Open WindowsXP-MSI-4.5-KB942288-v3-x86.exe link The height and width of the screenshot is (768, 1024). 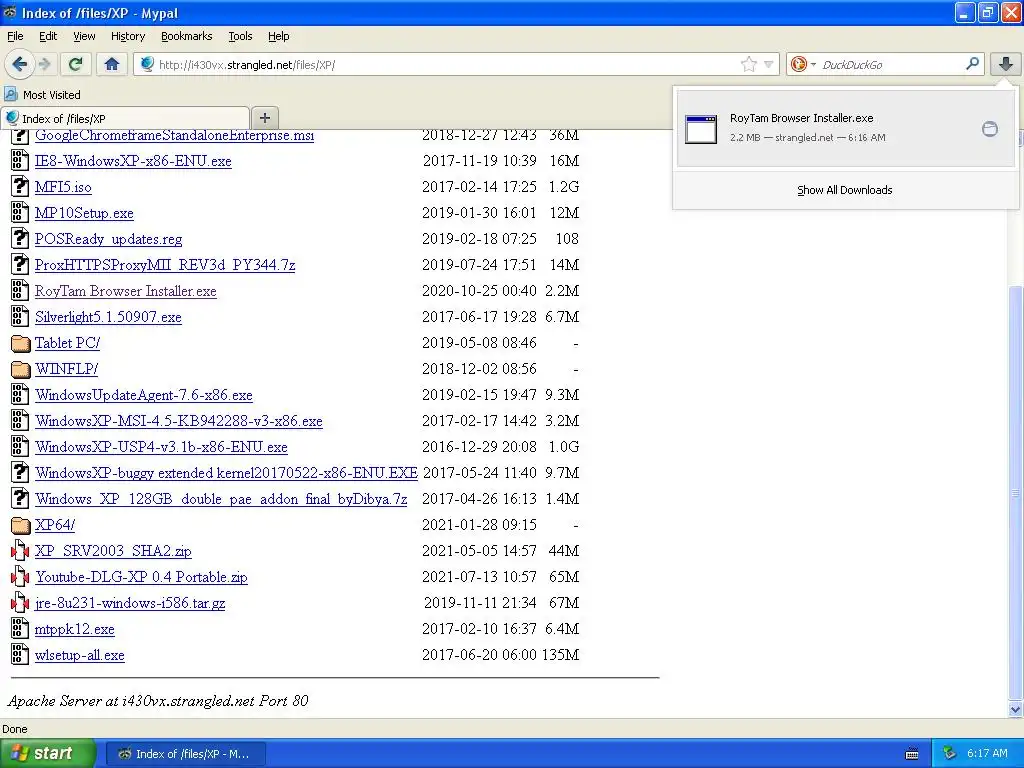[179, 421]
